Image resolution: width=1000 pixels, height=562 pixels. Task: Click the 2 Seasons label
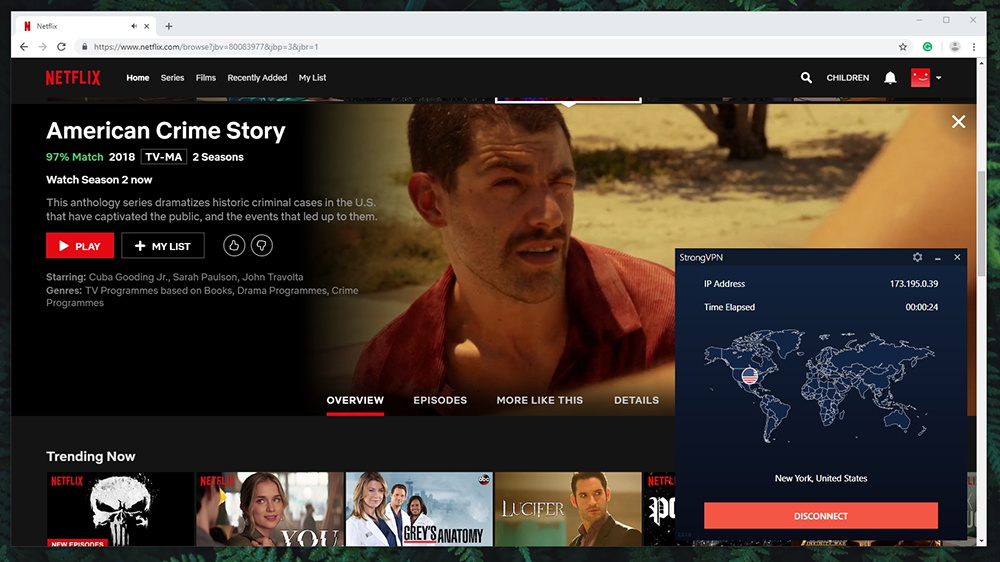pos(218,157)
